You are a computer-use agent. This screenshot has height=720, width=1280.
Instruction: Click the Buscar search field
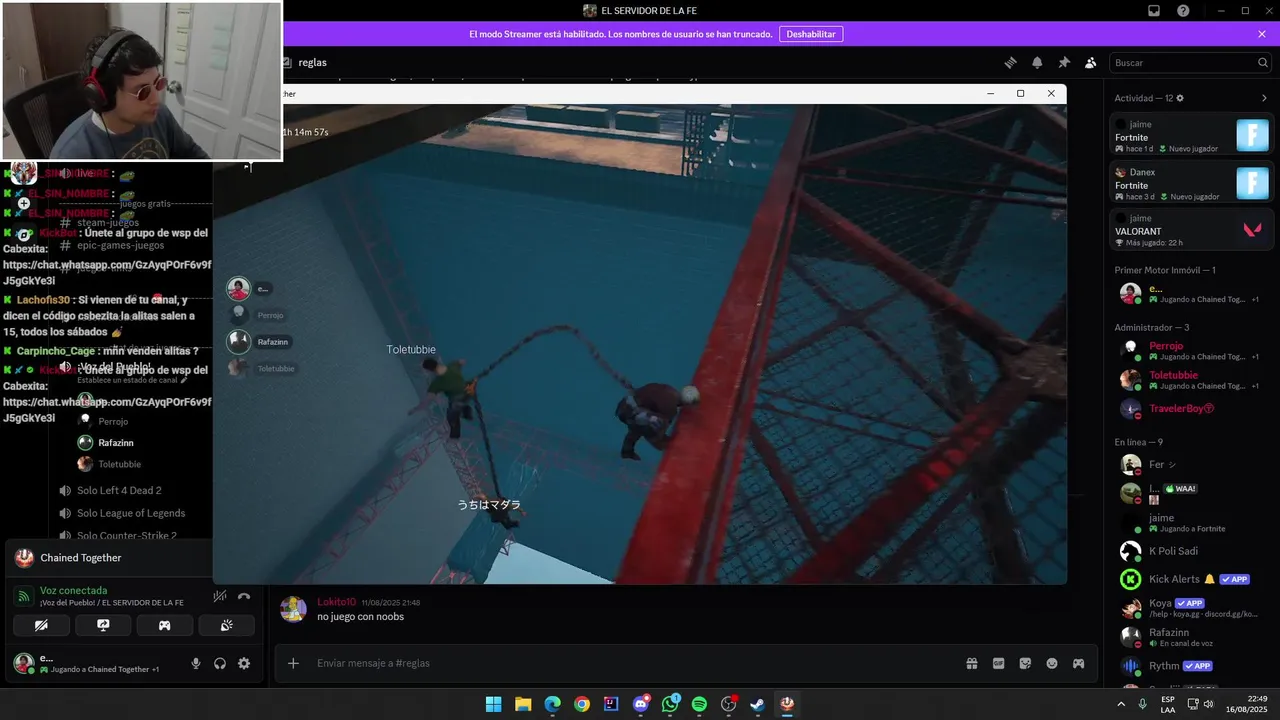pyautogui.click(x=1191, y=62)
